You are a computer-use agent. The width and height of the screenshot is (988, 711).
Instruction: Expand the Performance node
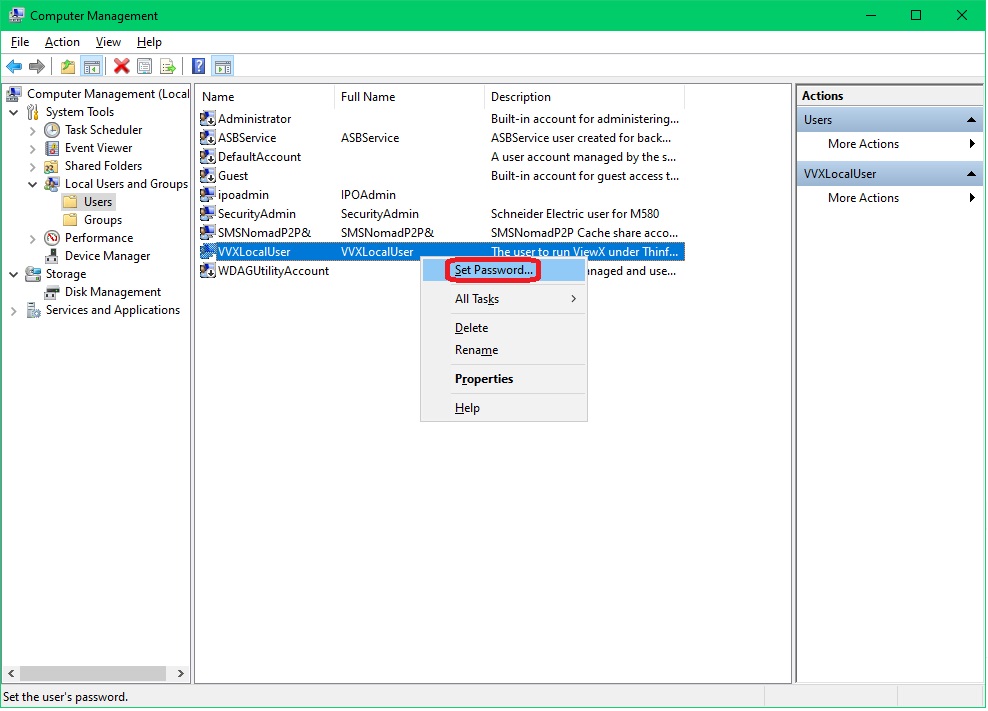pyautogui.click(x=33, y=239)
